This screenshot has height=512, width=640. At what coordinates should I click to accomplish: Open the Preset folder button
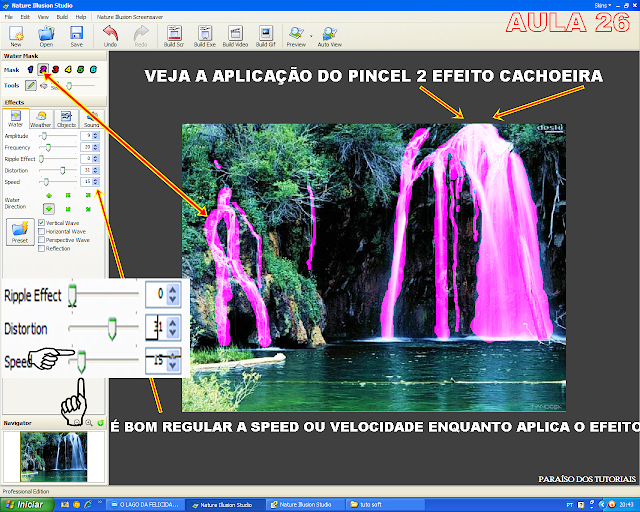[x=20, y=232]
